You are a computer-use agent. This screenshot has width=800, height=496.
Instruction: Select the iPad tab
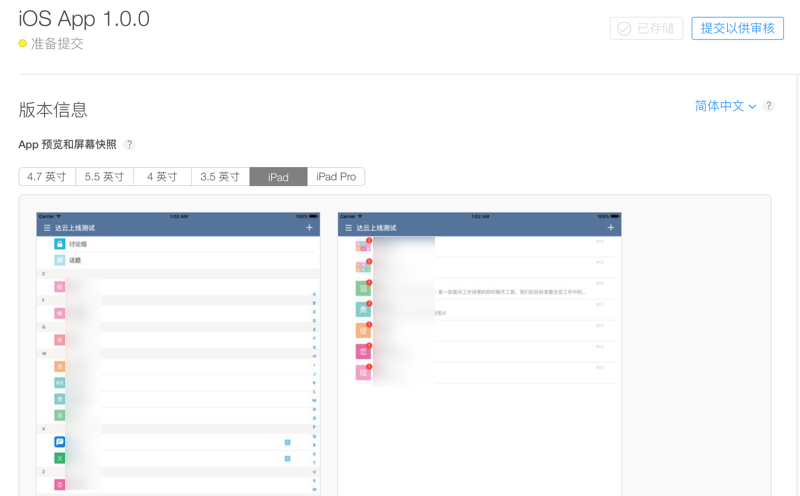coord(278,177)
